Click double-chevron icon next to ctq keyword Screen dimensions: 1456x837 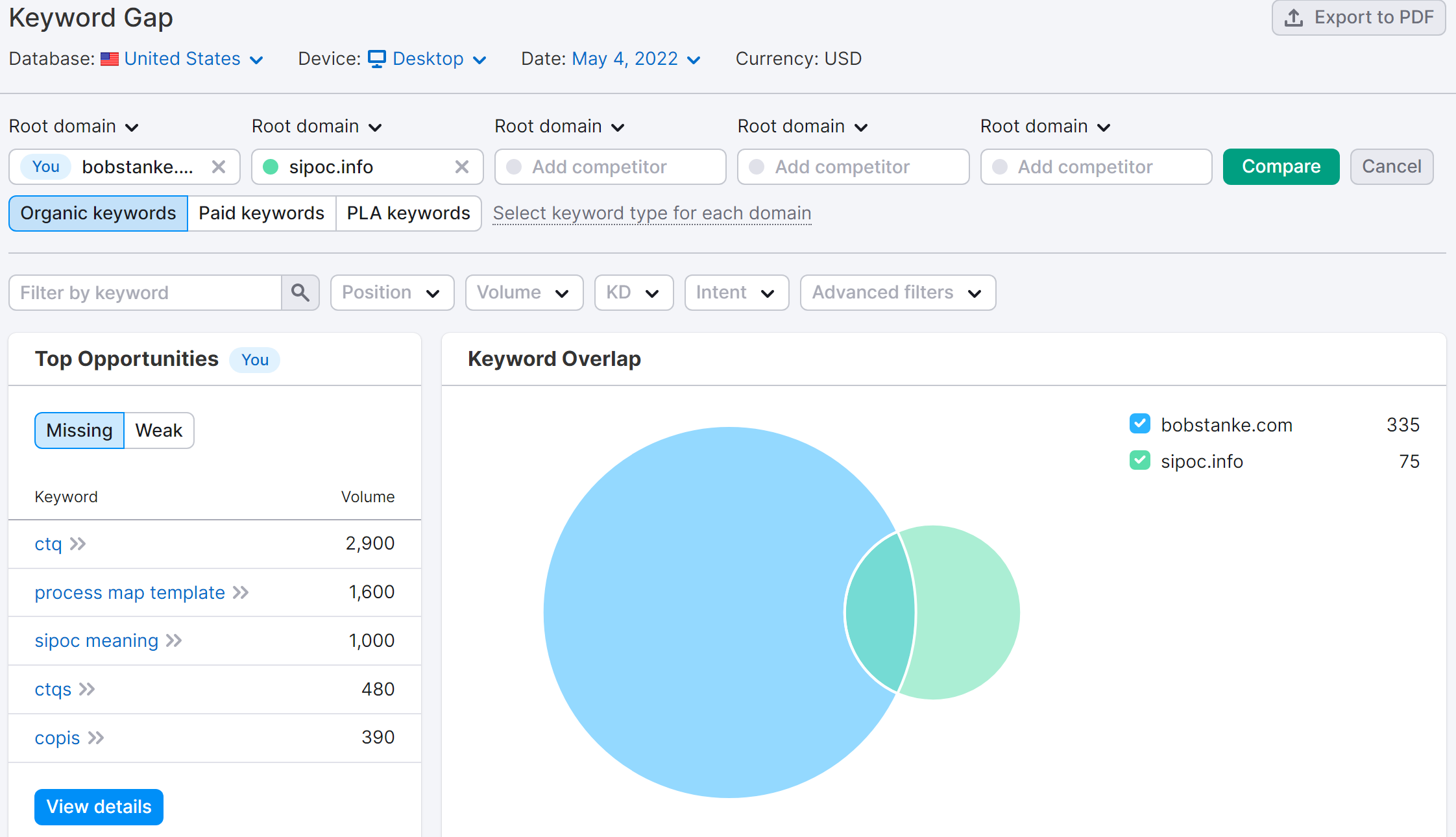click(78, 544)
